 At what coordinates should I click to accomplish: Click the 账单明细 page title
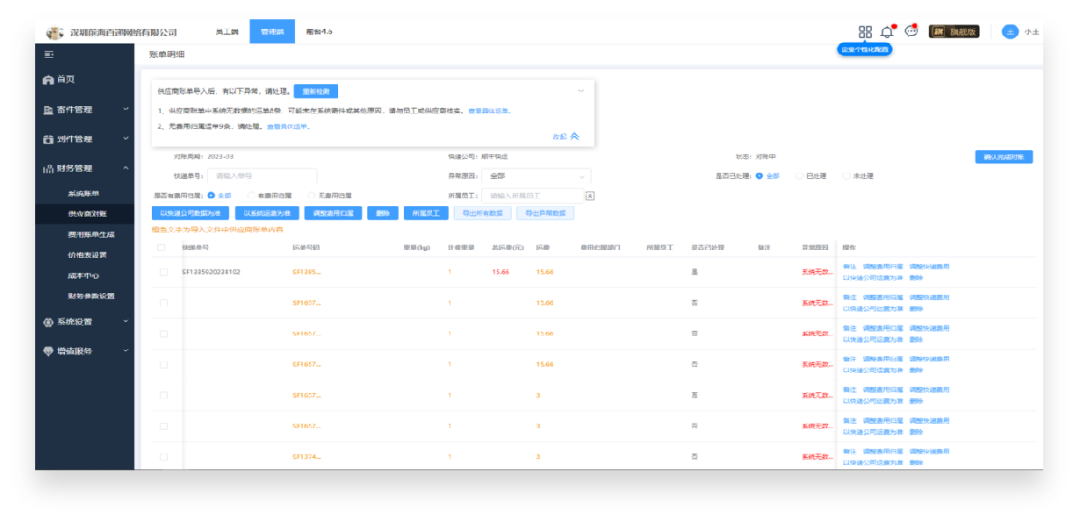coord(167,54)
